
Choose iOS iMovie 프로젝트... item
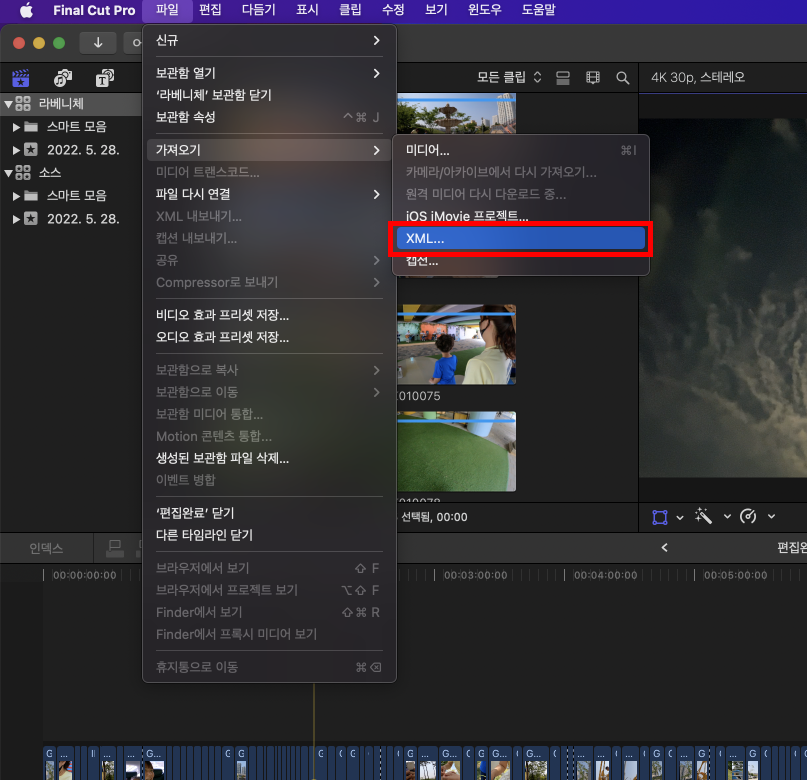(x=520, y=216)
